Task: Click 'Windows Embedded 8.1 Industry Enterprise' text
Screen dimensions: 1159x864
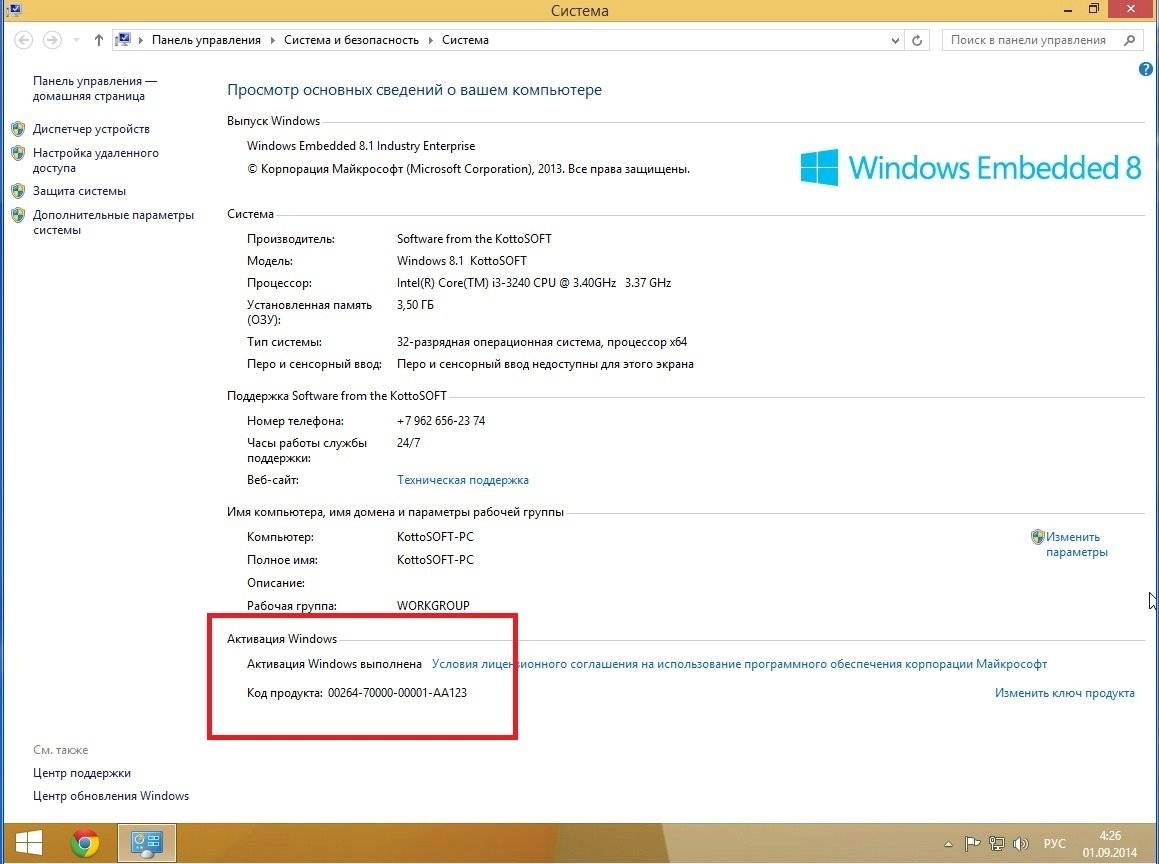Action: [361, 146]
